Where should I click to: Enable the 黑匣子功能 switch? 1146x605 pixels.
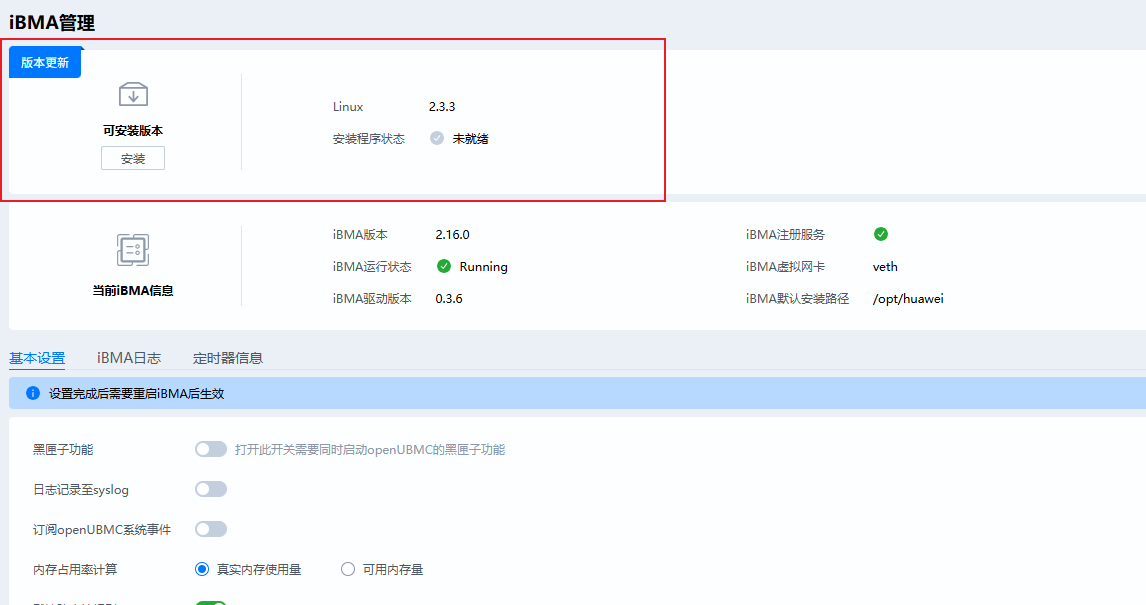(211, 450)
